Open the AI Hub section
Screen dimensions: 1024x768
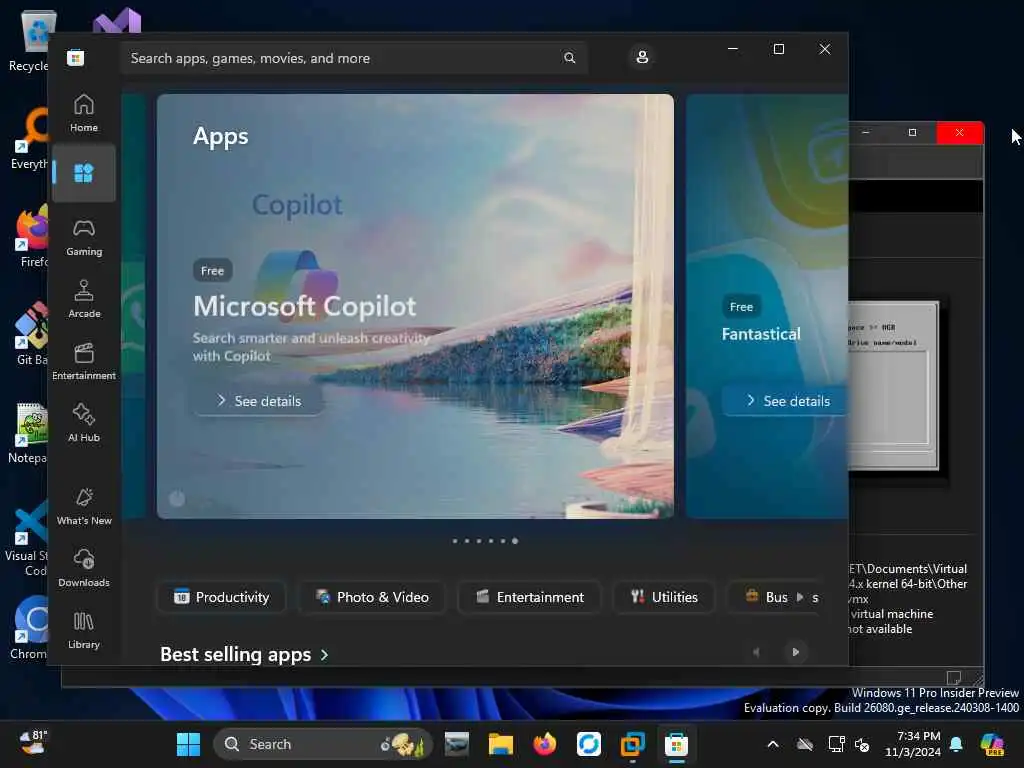[x=84, y=423]
